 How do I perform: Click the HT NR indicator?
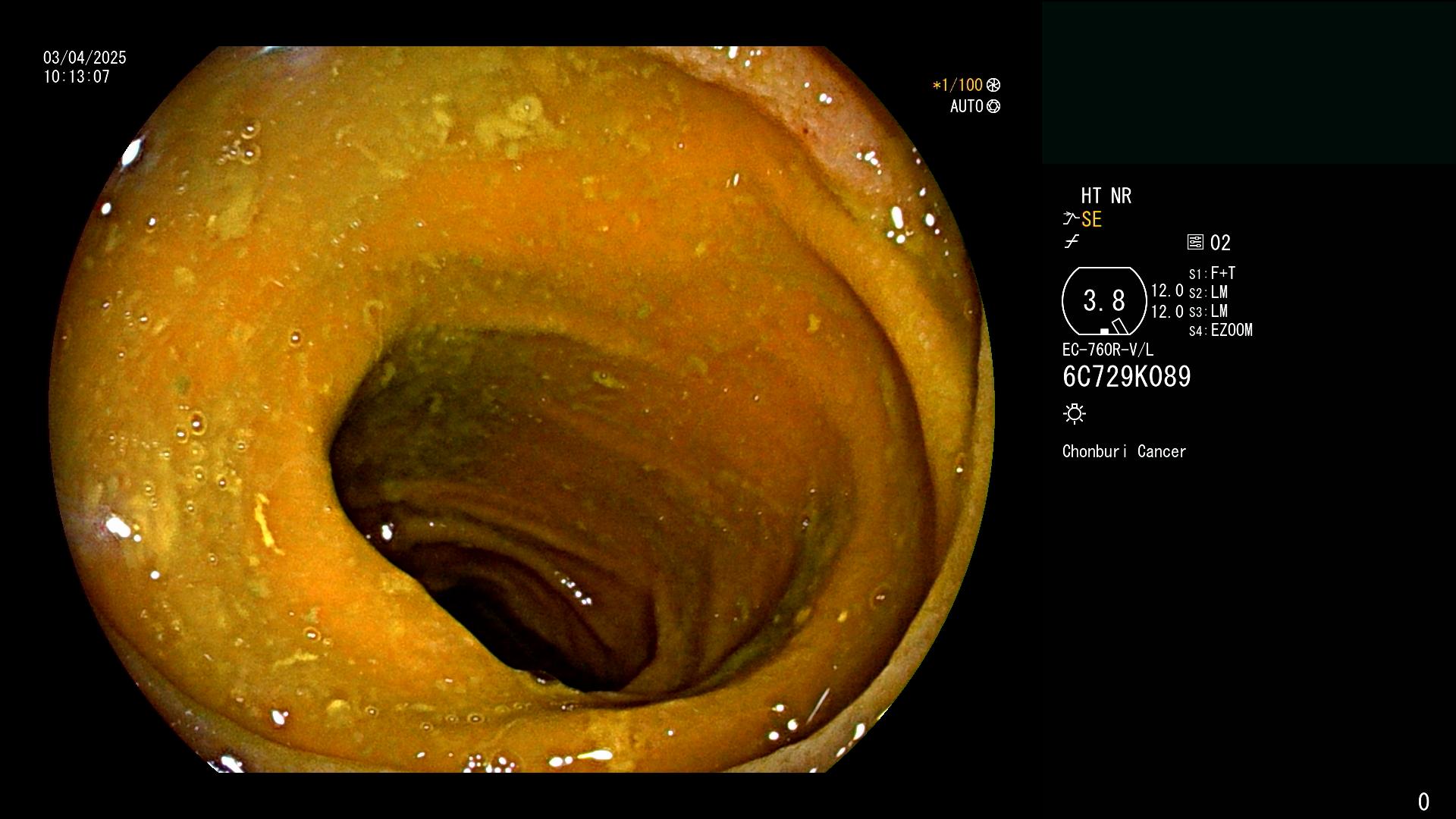coord(1106,196)
